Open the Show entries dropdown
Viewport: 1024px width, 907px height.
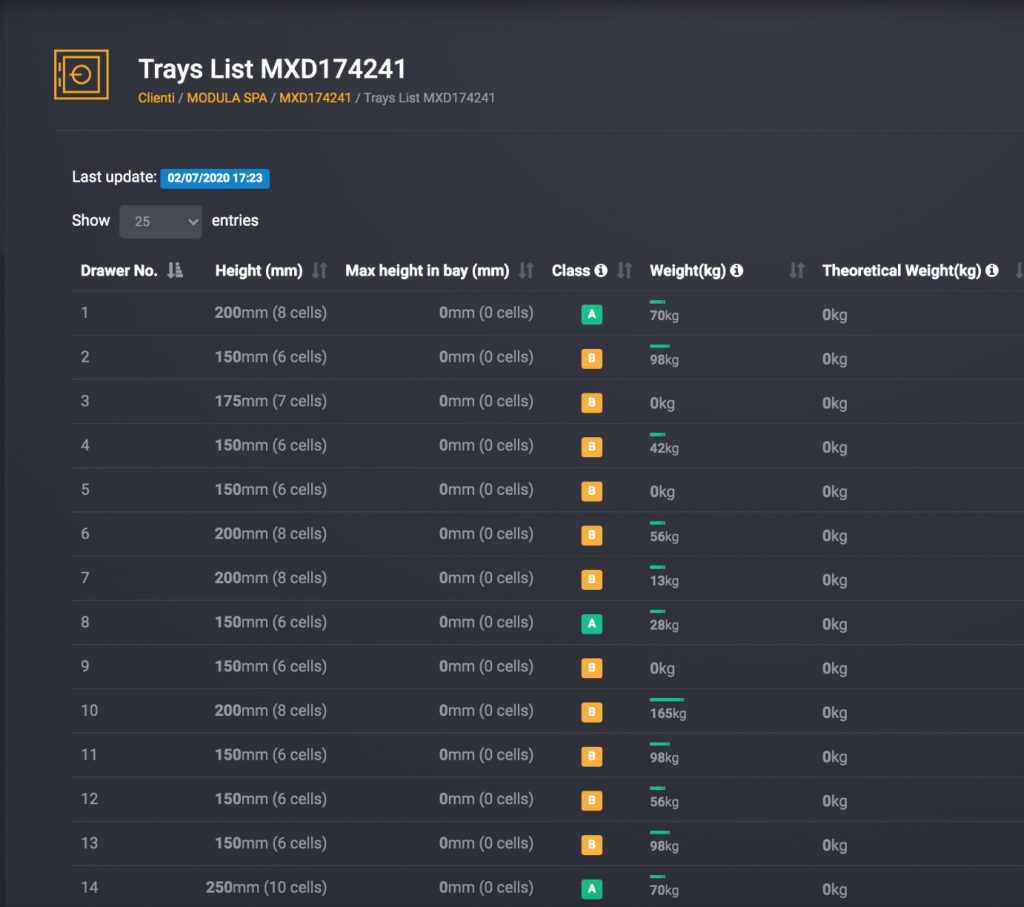point(161,221)
